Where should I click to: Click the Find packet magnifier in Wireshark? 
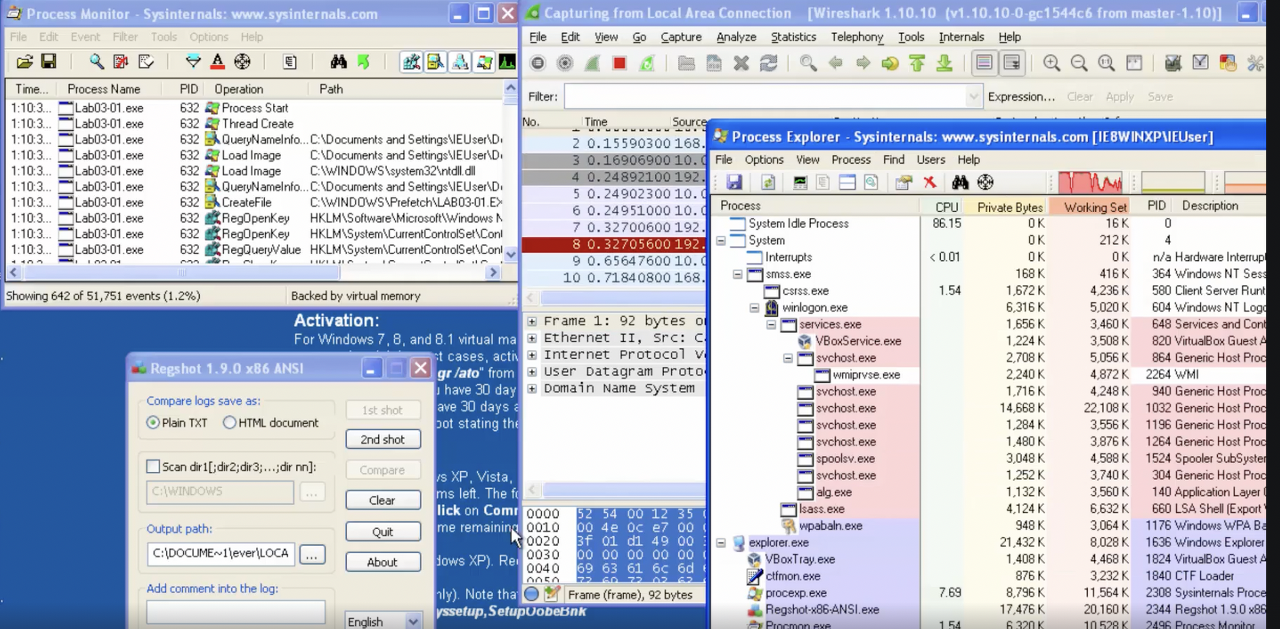(808, 63)
